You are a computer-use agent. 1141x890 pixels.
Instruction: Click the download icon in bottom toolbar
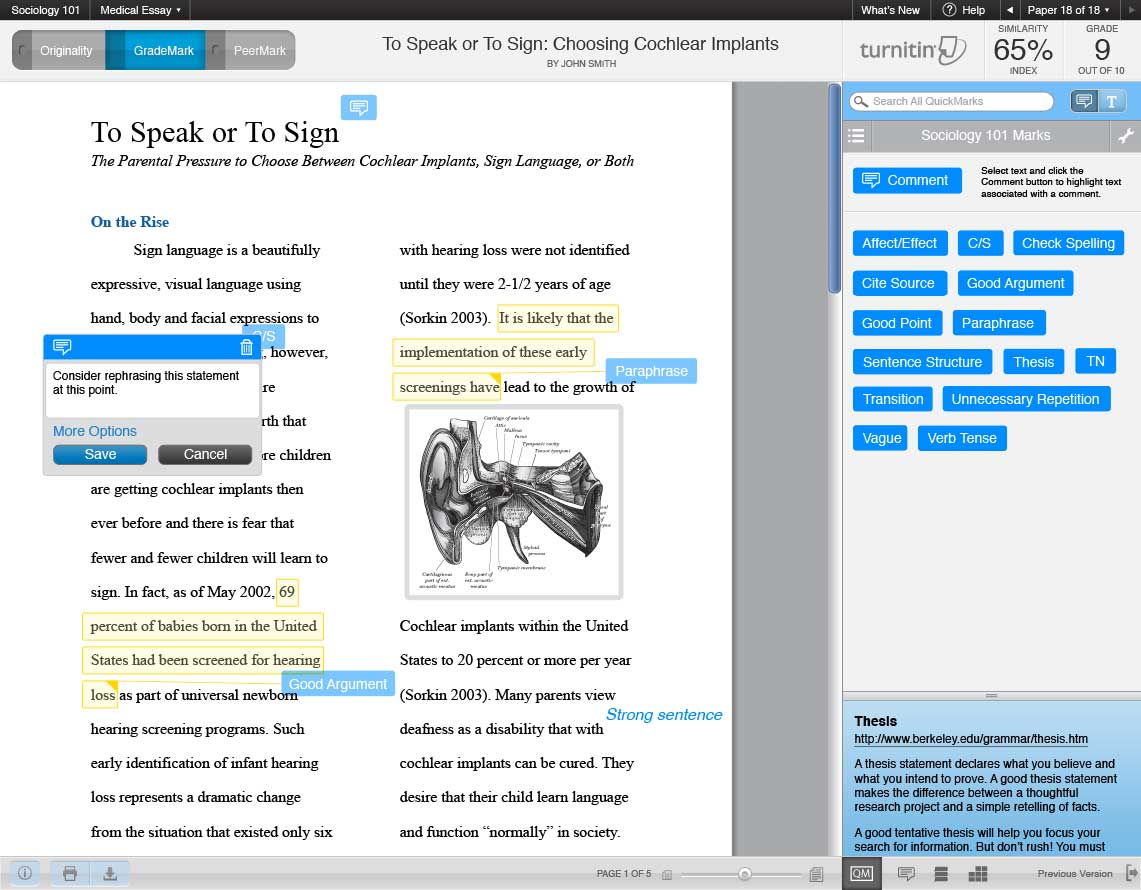110,873
